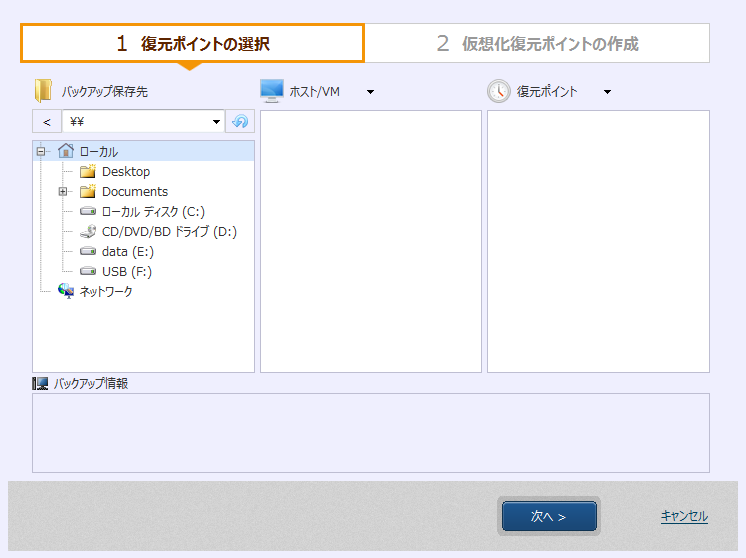This screenshot has height=558, width=746.
Task: Click the back arrow button beside the path box
Action: 46,122
